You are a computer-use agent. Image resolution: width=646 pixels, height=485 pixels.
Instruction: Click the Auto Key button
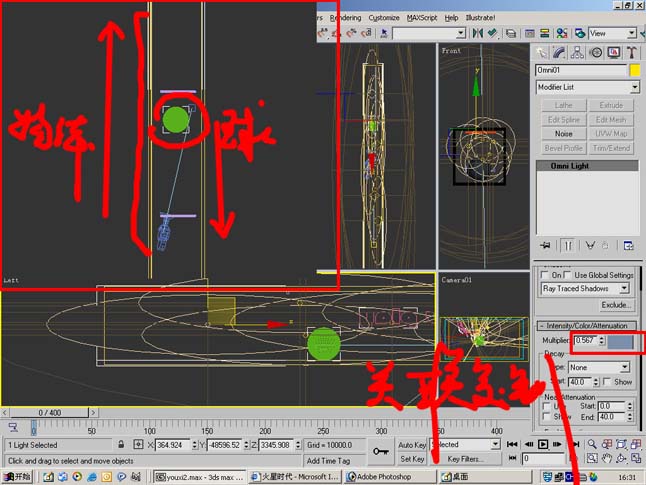tap(412, 445)
